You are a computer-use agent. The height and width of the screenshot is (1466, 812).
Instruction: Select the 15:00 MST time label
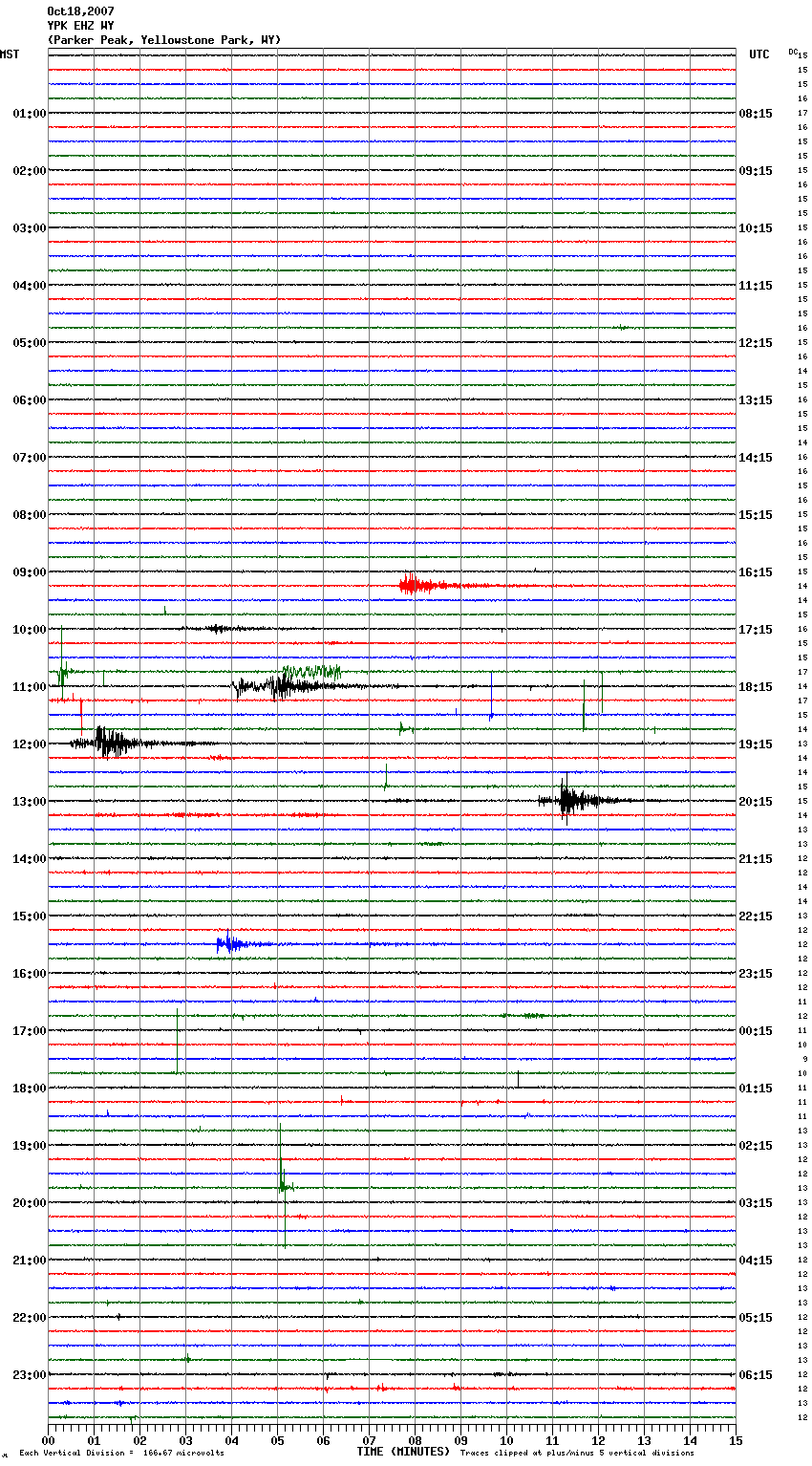click(30, 916)
